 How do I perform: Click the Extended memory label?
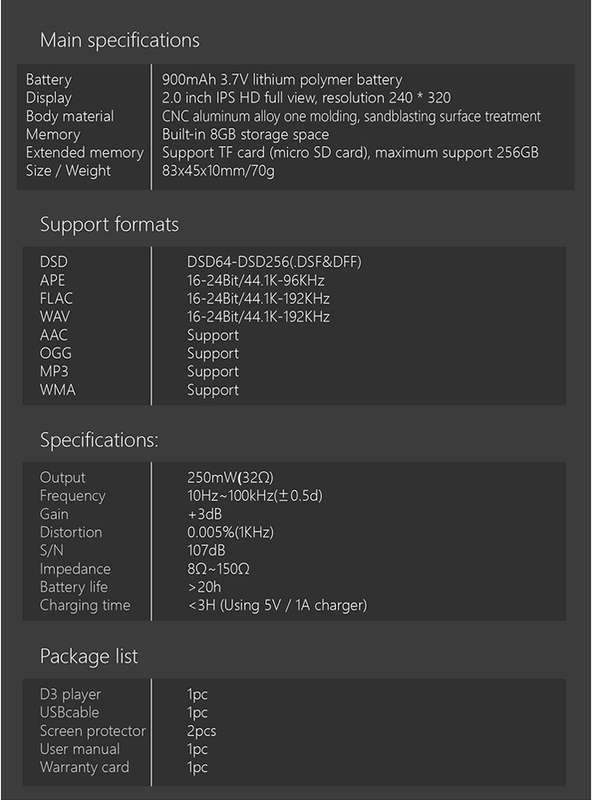tap(85, 153)
